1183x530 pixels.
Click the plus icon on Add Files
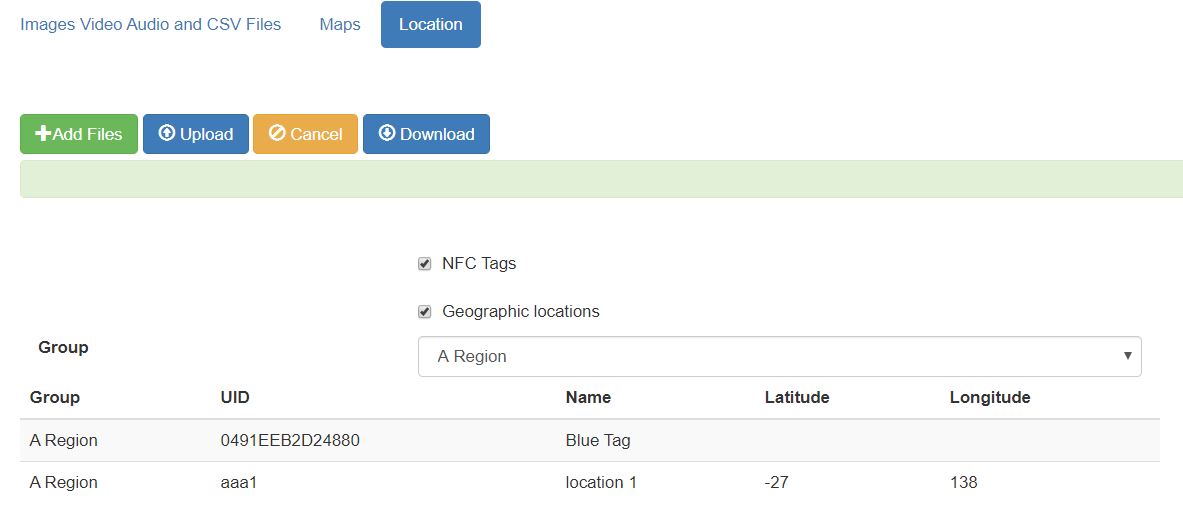tap(43, 134)
